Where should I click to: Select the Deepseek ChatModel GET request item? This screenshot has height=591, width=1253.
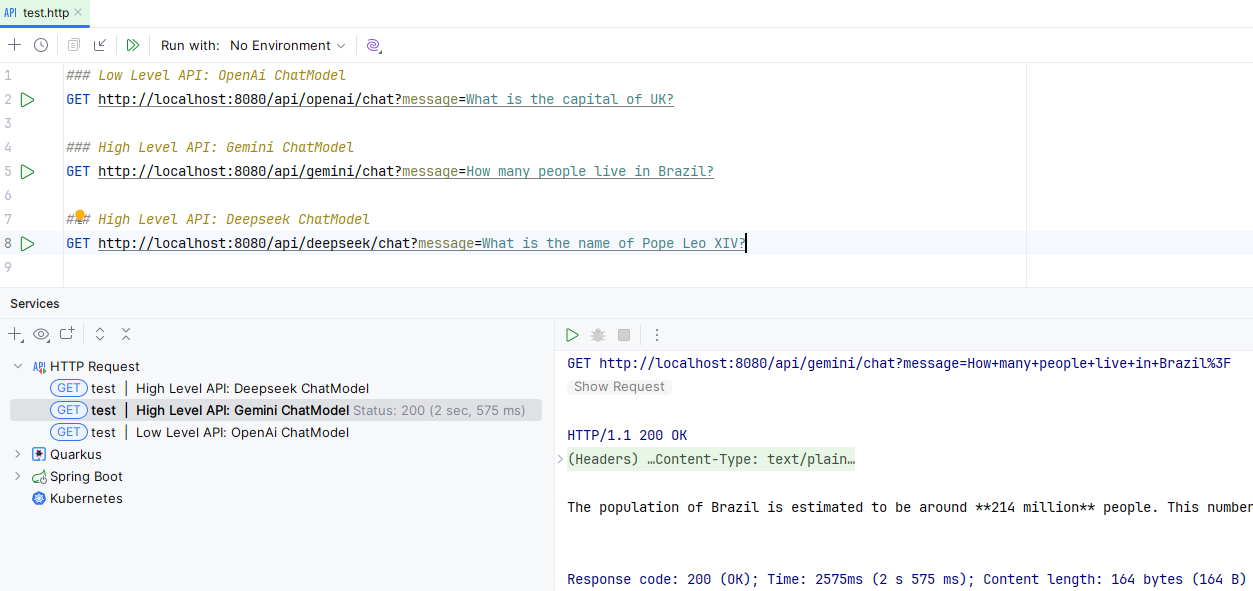pyautogui.click(x=252, y=388)
